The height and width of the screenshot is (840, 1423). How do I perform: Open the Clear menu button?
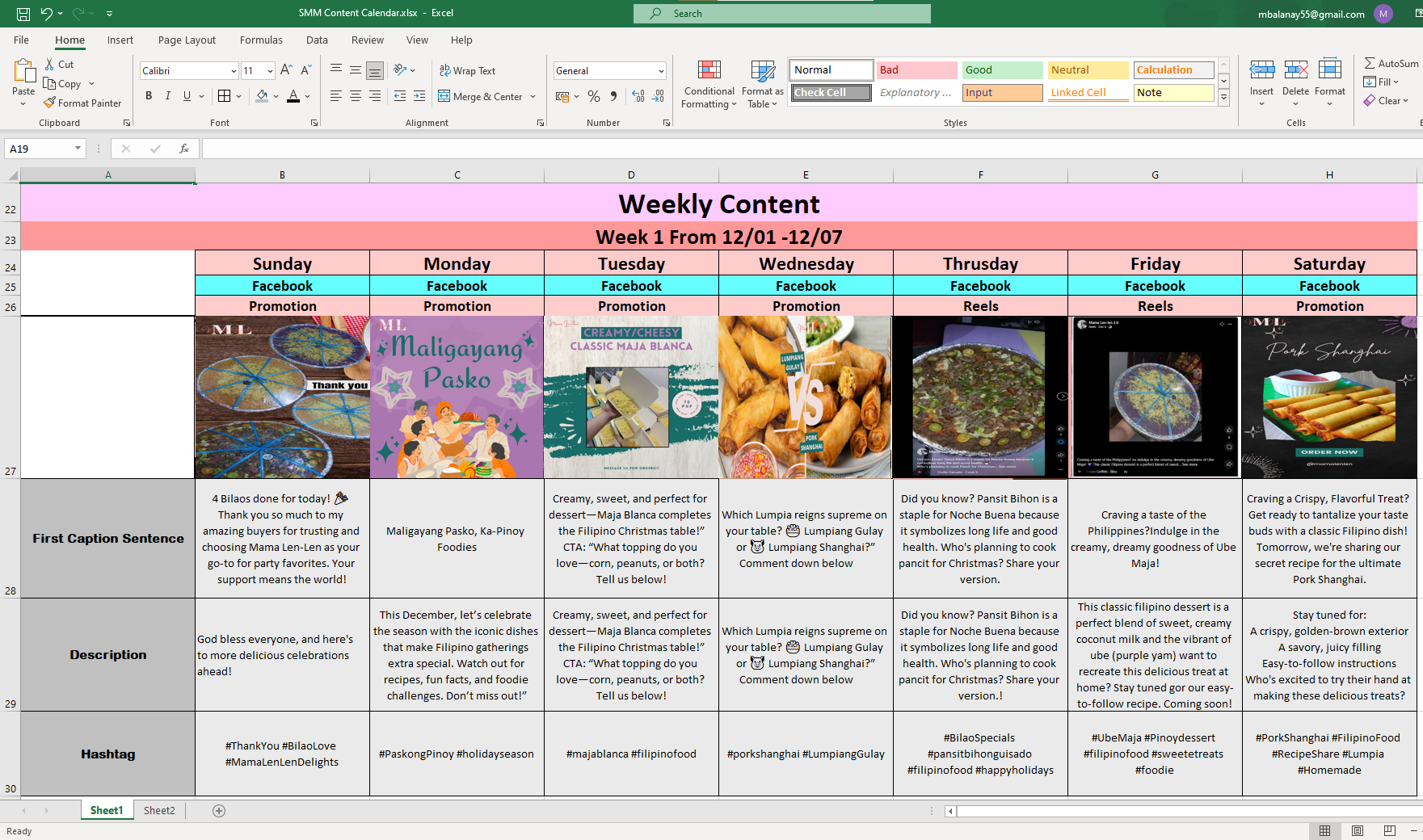1386,101
